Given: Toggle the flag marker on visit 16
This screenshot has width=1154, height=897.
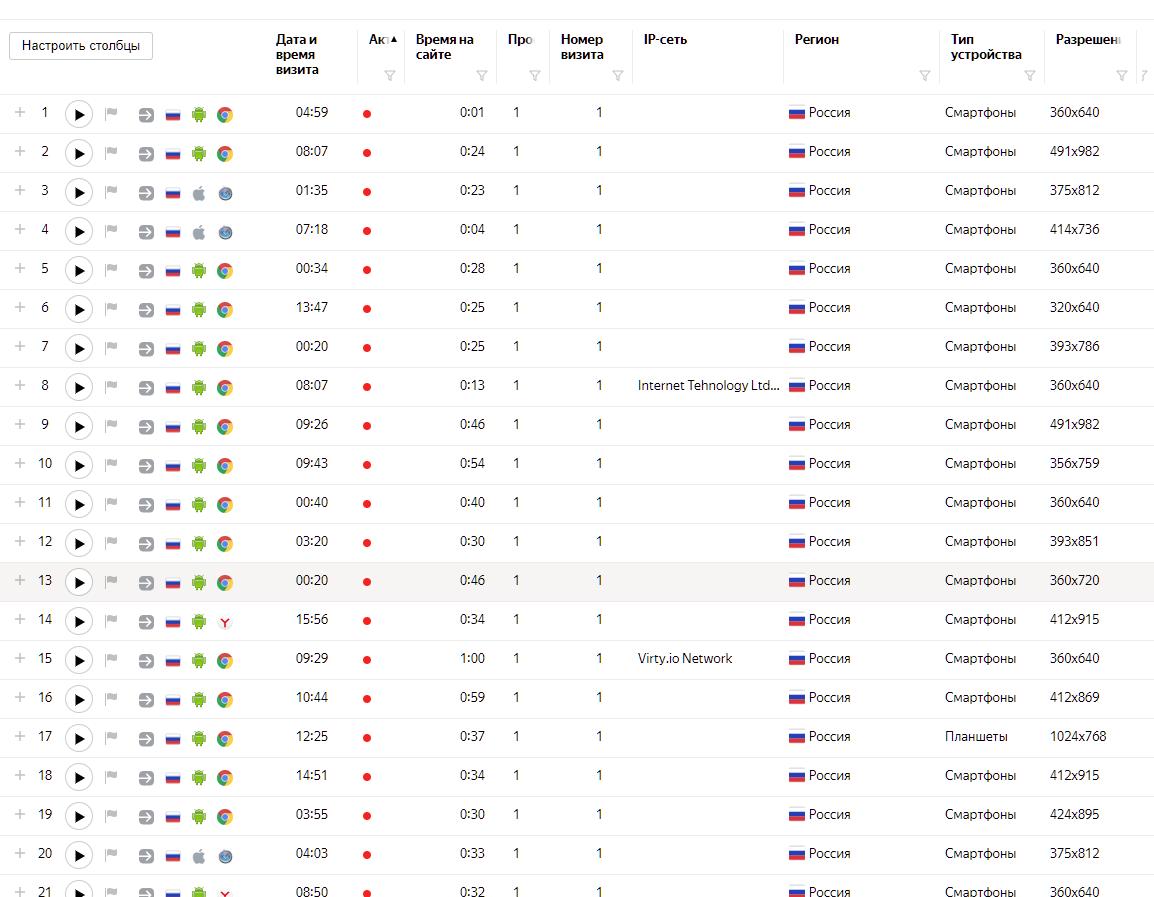Looking at the screenshot, I should (112, 698).
